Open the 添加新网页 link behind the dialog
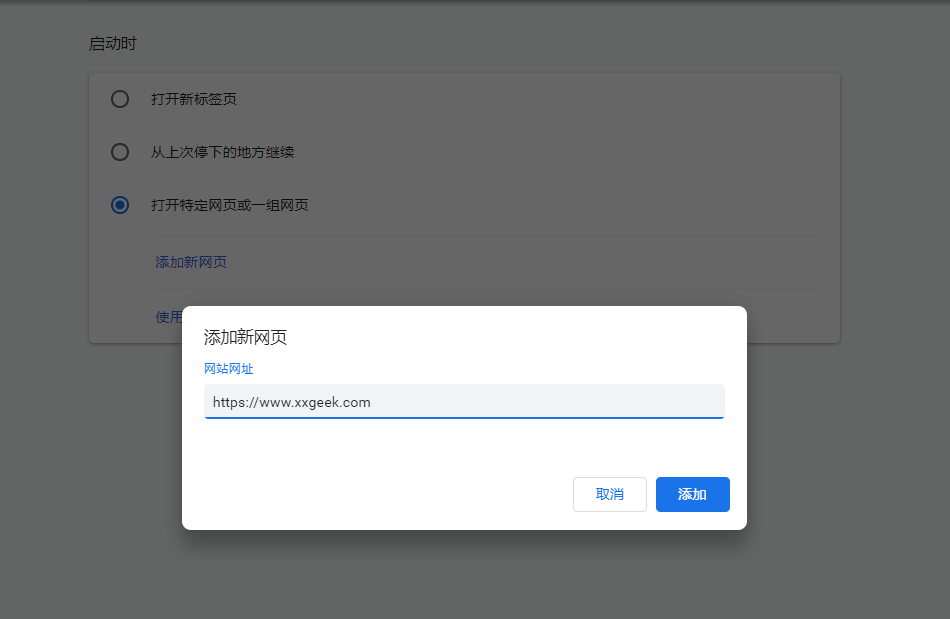Screen dimensions: 950x619 click(191, 262)
